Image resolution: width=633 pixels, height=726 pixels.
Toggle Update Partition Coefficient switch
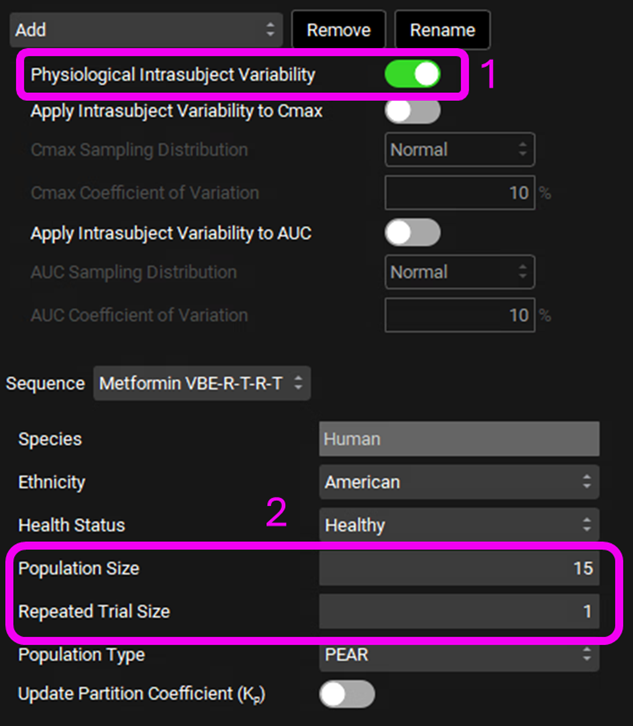(346, 694)
